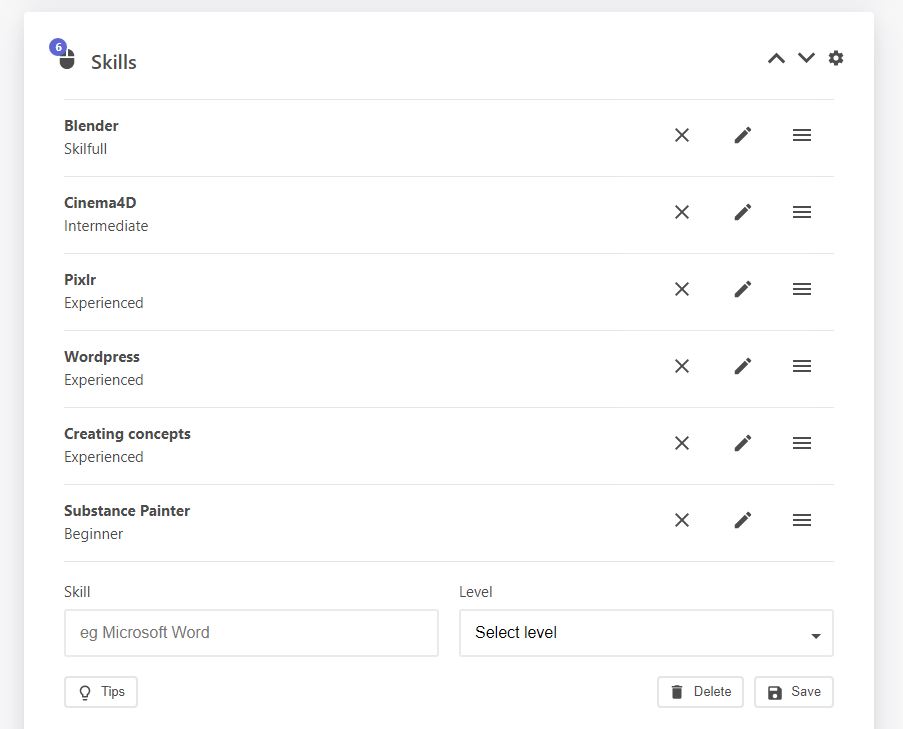Open the Tips button

(x=101, y=692)
